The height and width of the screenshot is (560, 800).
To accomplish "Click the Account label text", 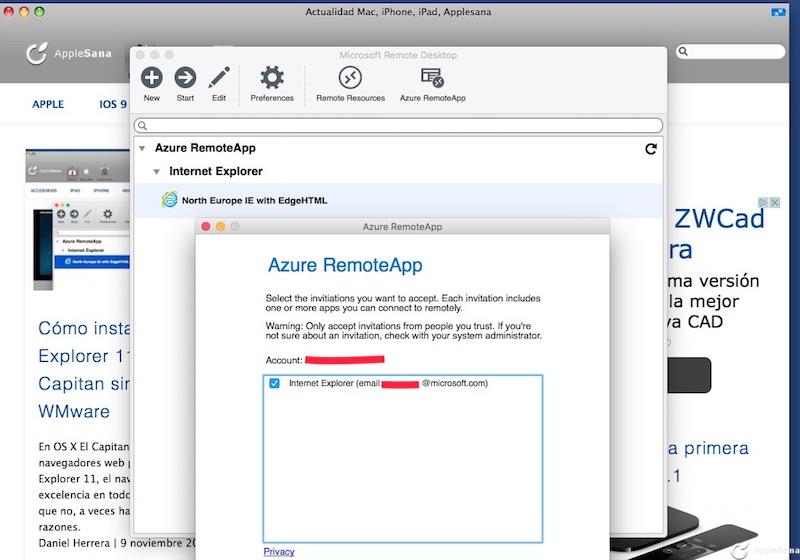I will click(x=284, y=360).
